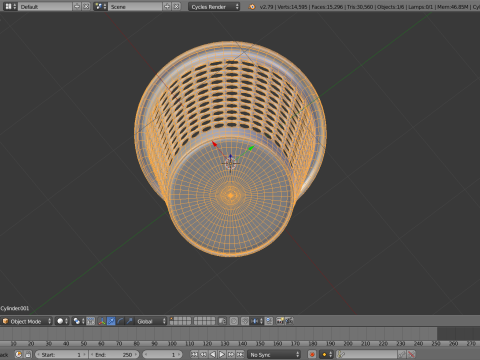Edit the Scene name field
This screenshot has height=360, width=480.
[x=135, y=6]
